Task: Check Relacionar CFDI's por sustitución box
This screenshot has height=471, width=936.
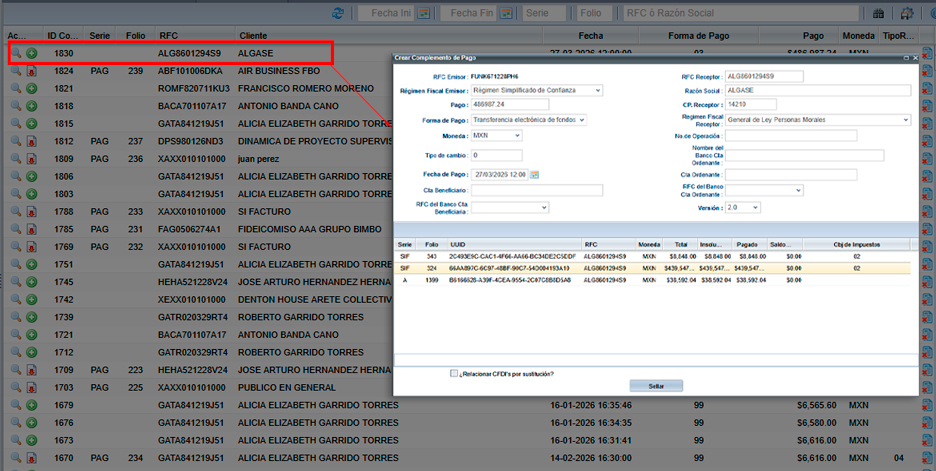Action: coord(455,374)
